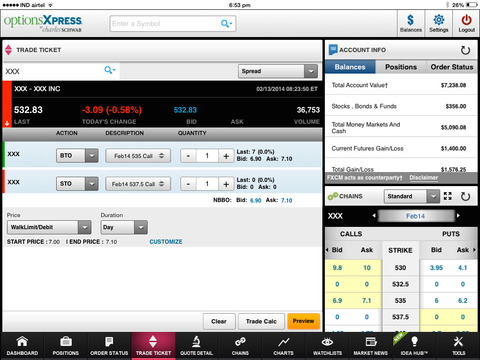Select put bid 6 at strike 535
Image resolution: width=480 pixels, height=360 pixels.
(x=436, y=300)
